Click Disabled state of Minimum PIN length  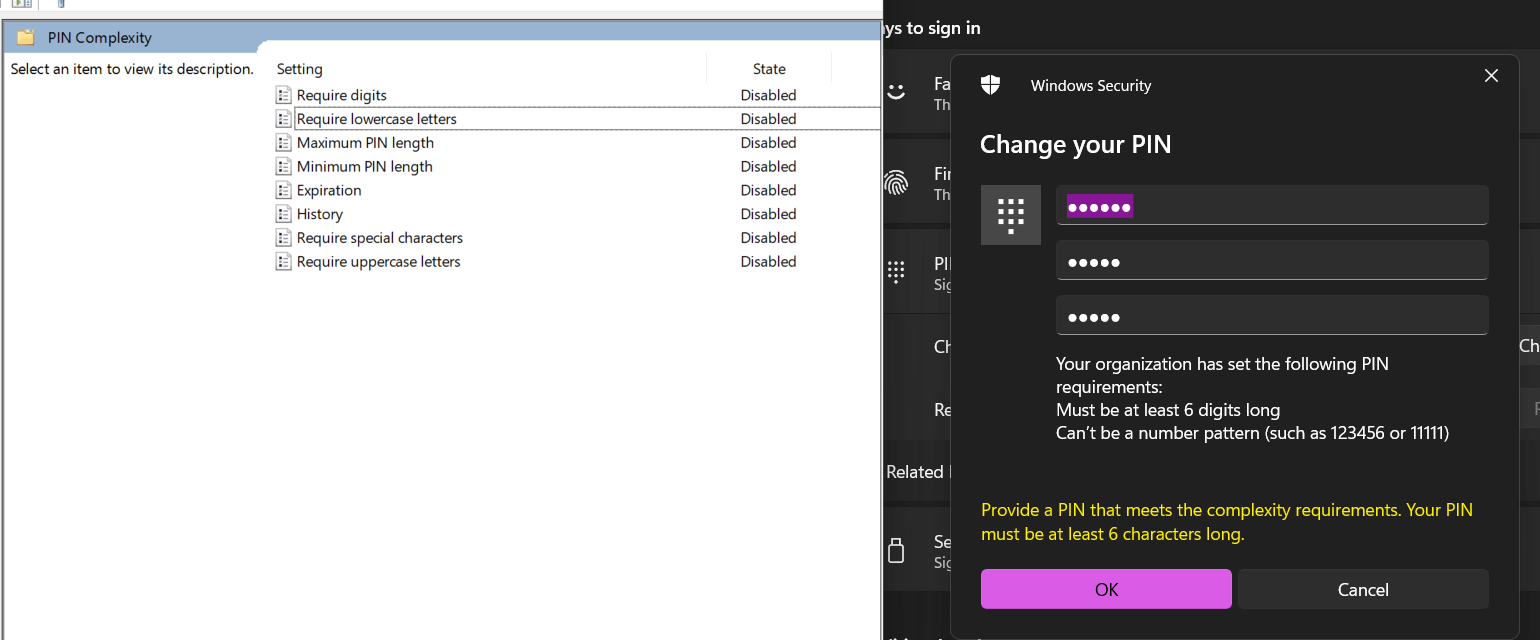[x=768, y=167]
